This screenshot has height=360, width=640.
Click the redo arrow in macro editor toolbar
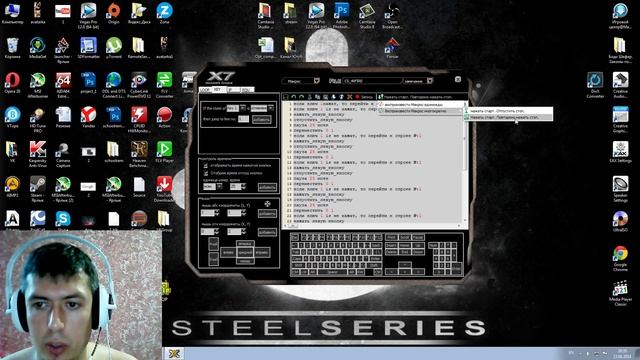tap(301, 97)
